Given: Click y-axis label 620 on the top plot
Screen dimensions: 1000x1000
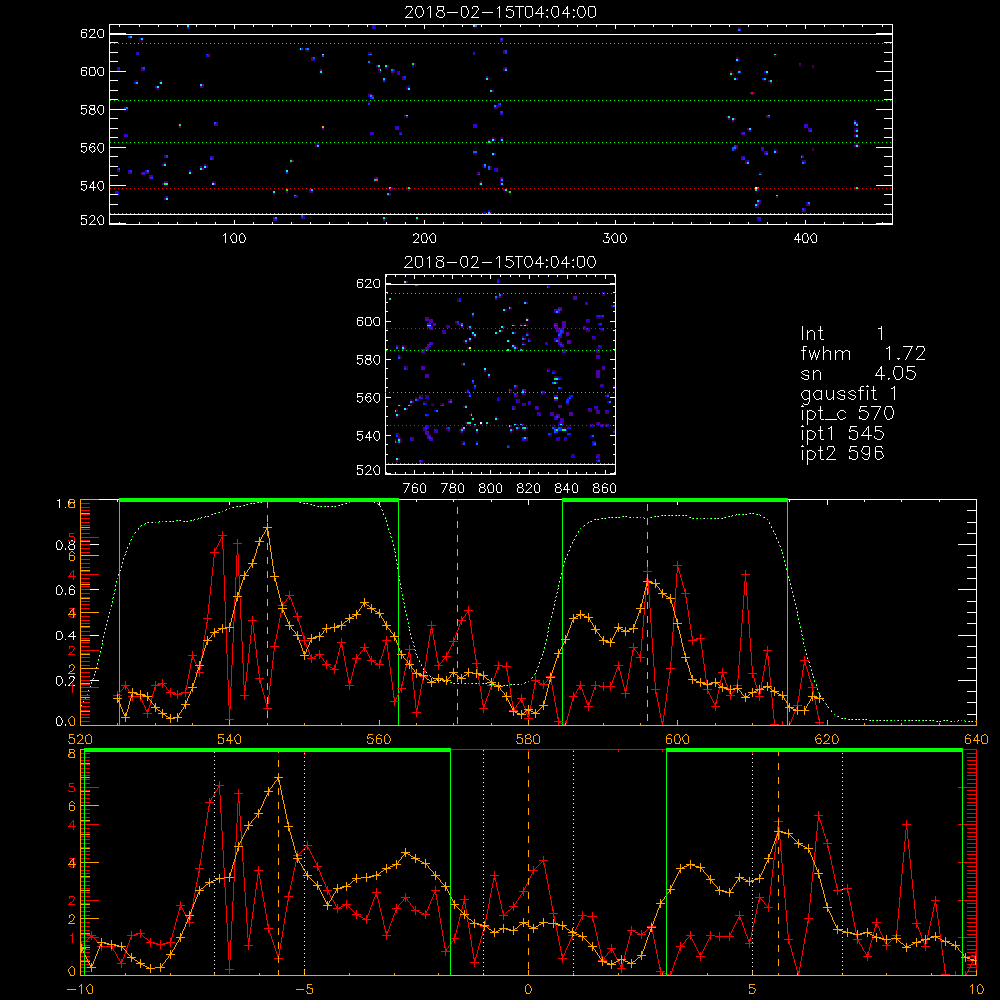Looking at the screenshot, I should tap(92, 34).
